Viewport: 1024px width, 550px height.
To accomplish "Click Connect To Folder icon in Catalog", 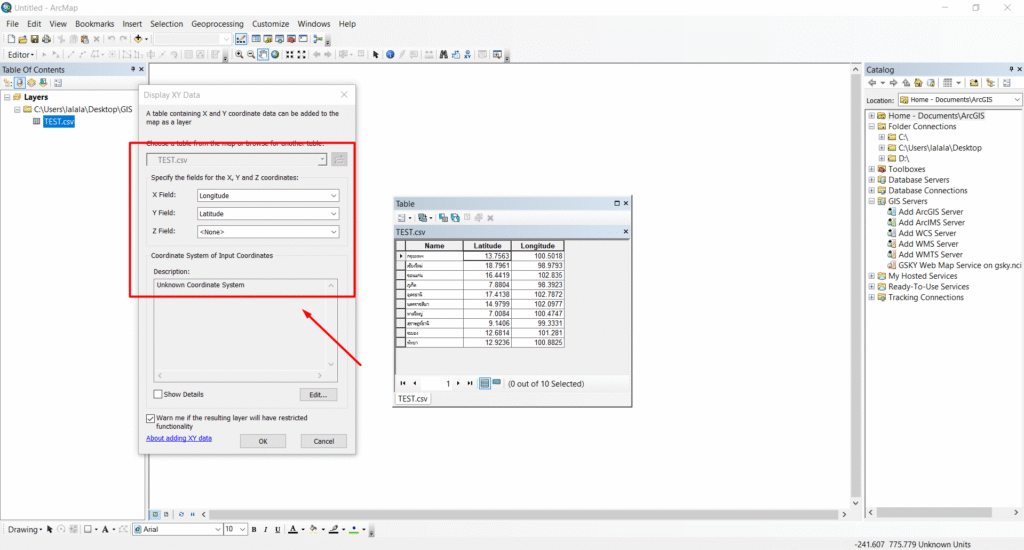I will click(x=974, y=83).
